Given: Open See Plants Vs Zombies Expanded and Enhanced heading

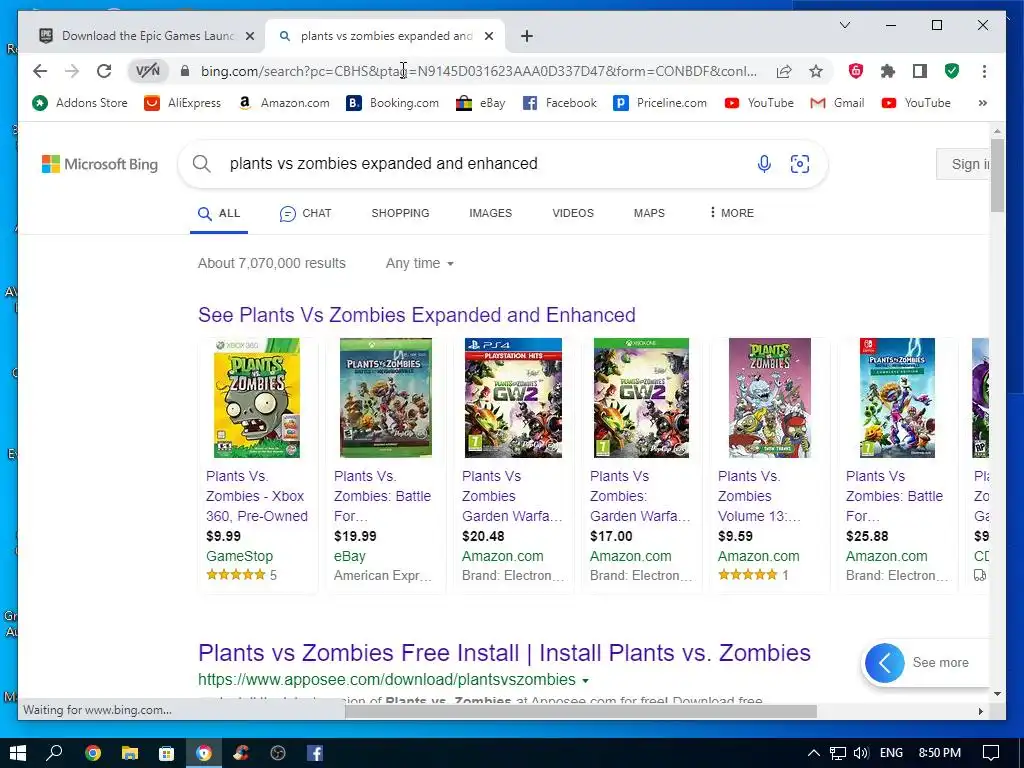Looking at the screenshot, I should tap(417, 315).
